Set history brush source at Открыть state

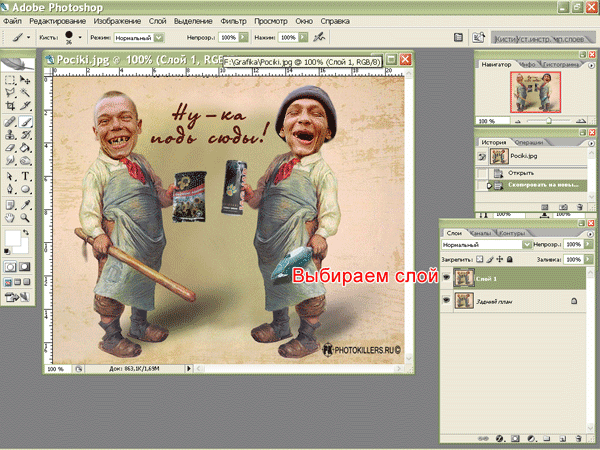tap(482, 173)
